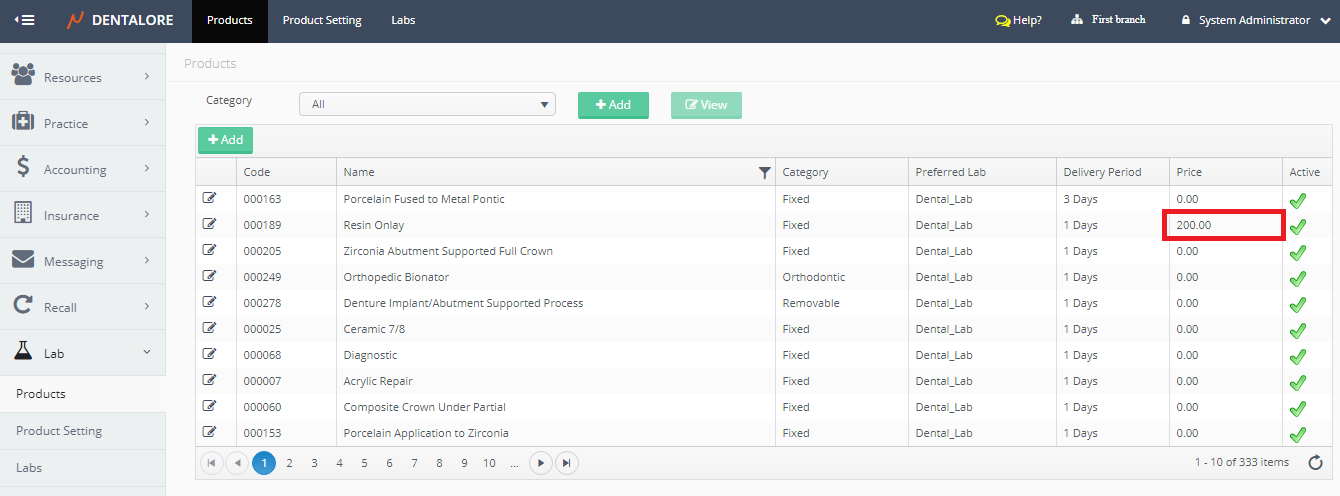Screen dimensions: 1340x496
Task: Go to next page arrow in pager
Action: pos(540,463)
